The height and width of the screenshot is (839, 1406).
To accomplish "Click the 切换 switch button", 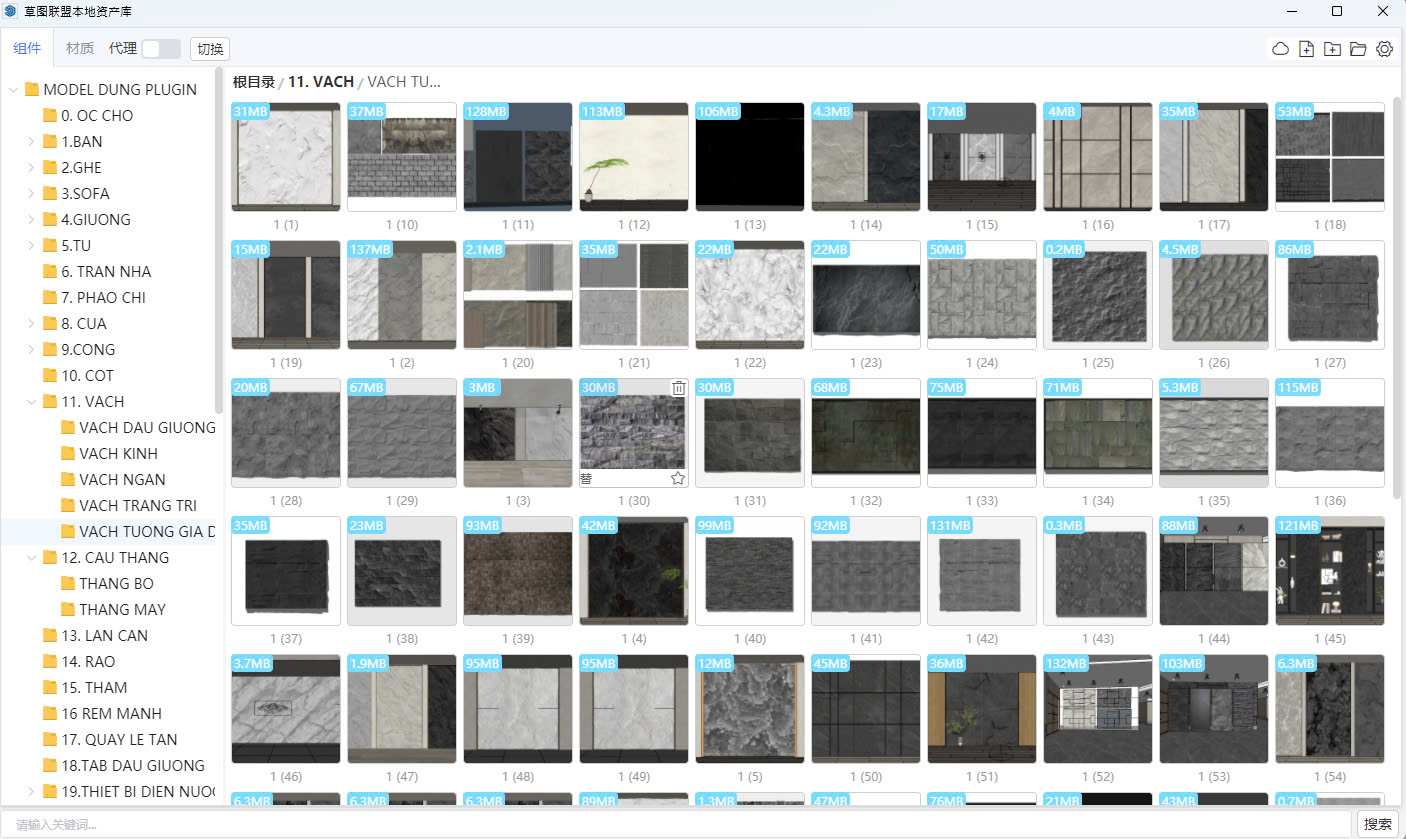I will coord(210,49).
